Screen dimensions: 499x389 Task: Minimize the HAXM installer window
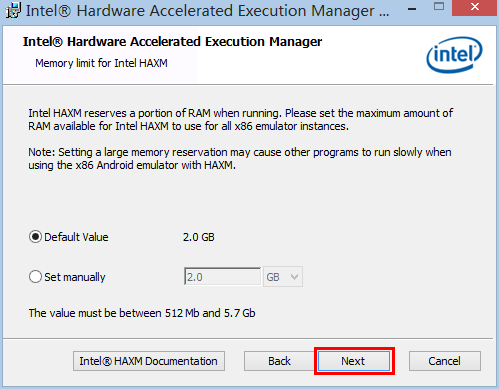tap(412, 9)
